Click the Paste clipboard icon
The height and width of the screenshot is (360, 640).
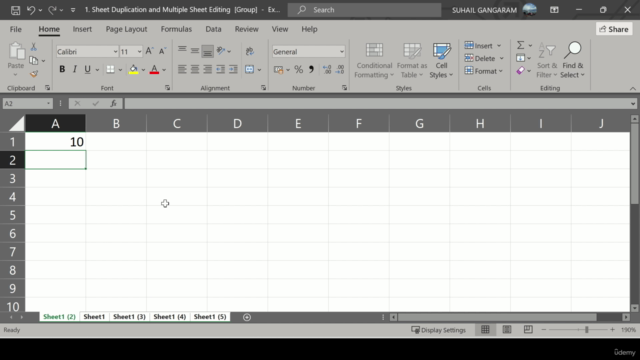click(16, 51)
